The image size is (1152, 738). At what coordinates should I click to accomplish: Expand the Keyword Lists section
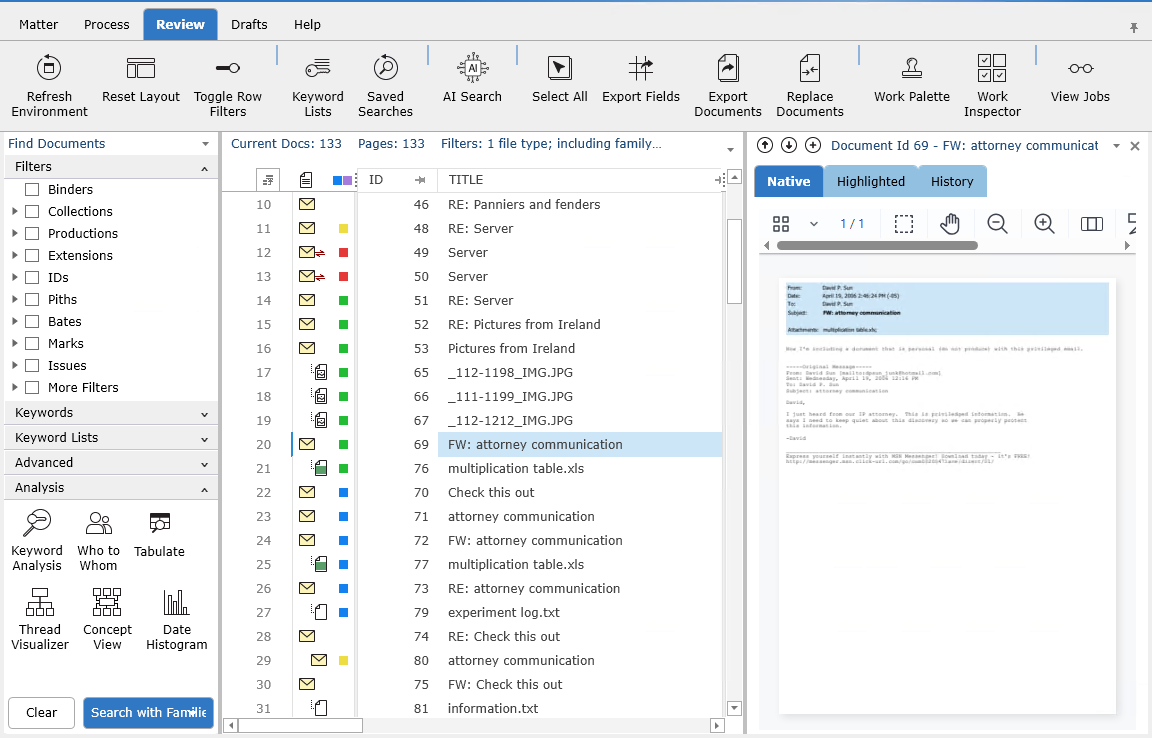204,440
